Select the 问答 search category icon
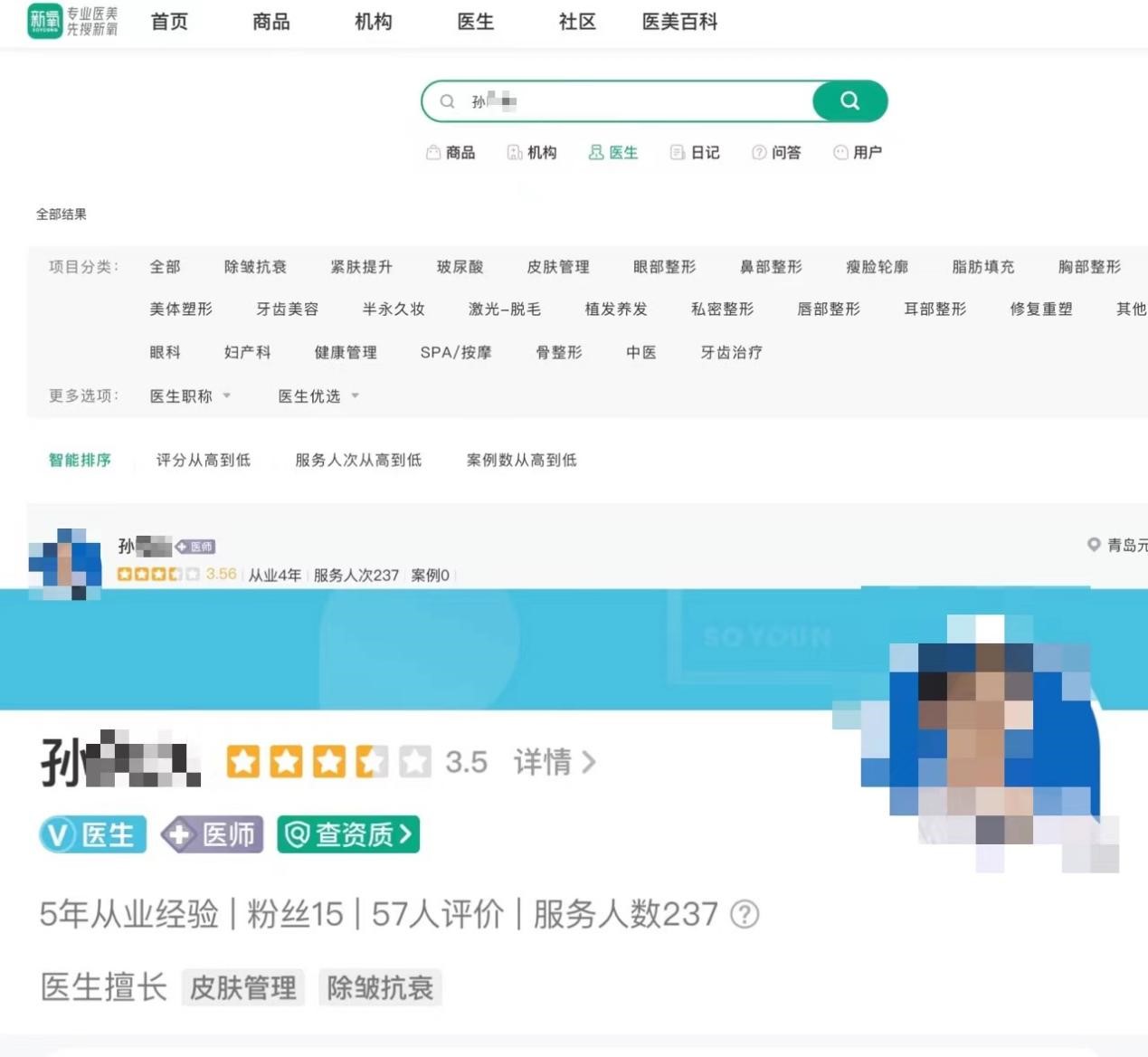The image size is (1148, 1057). pos(759,153)
